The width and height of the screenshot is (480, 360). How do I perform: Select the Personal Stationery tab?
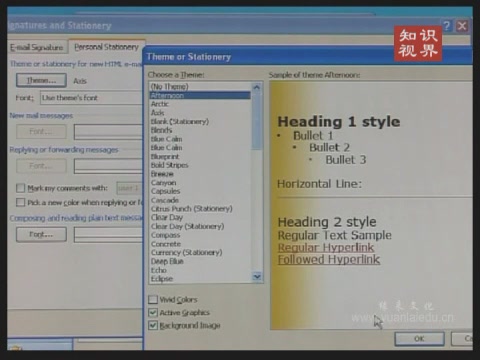pyautogui.click(x=106, y=47)
